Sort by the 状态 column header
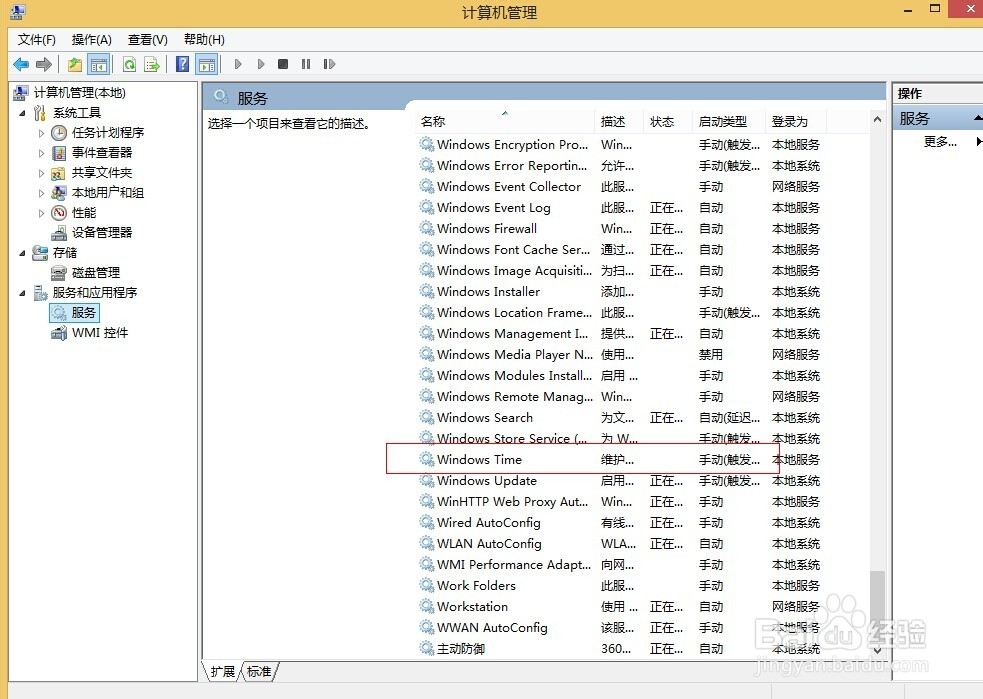The height and width of the screenshot is (699, 983). (x=667, y=122)
